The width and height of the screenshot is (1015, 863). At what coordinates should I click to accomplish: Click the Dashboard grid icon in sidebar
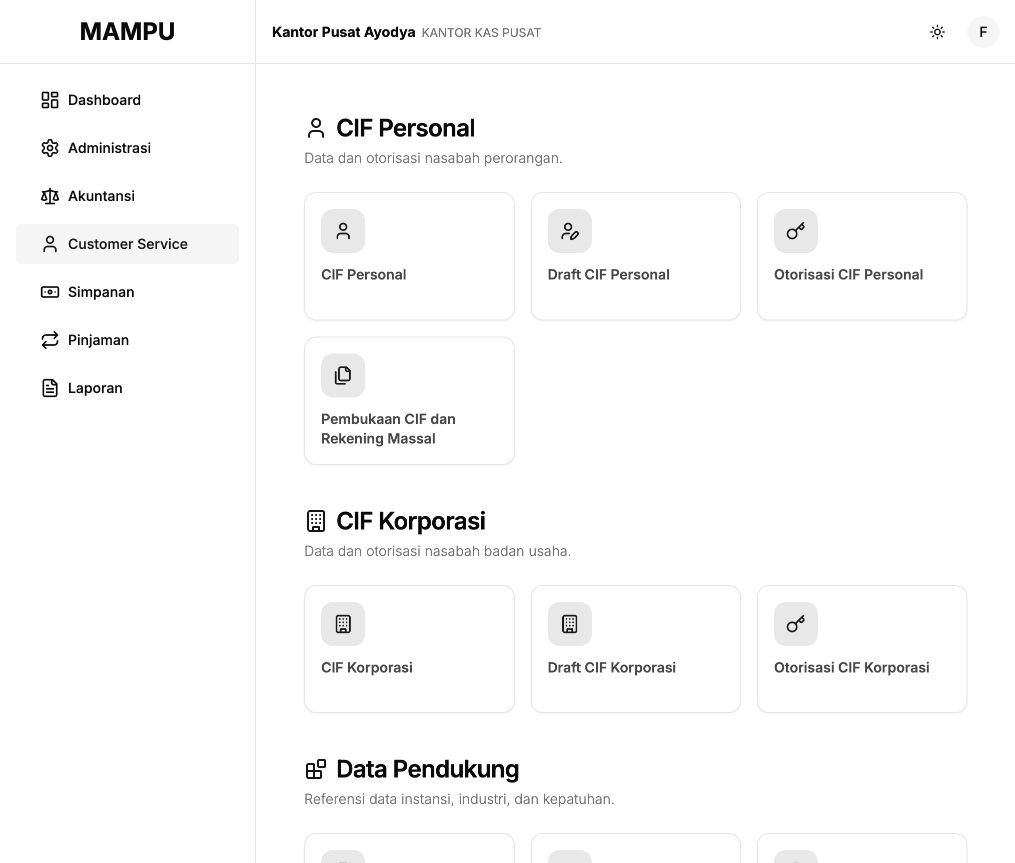pyautogui.click(x=50, y=100)
